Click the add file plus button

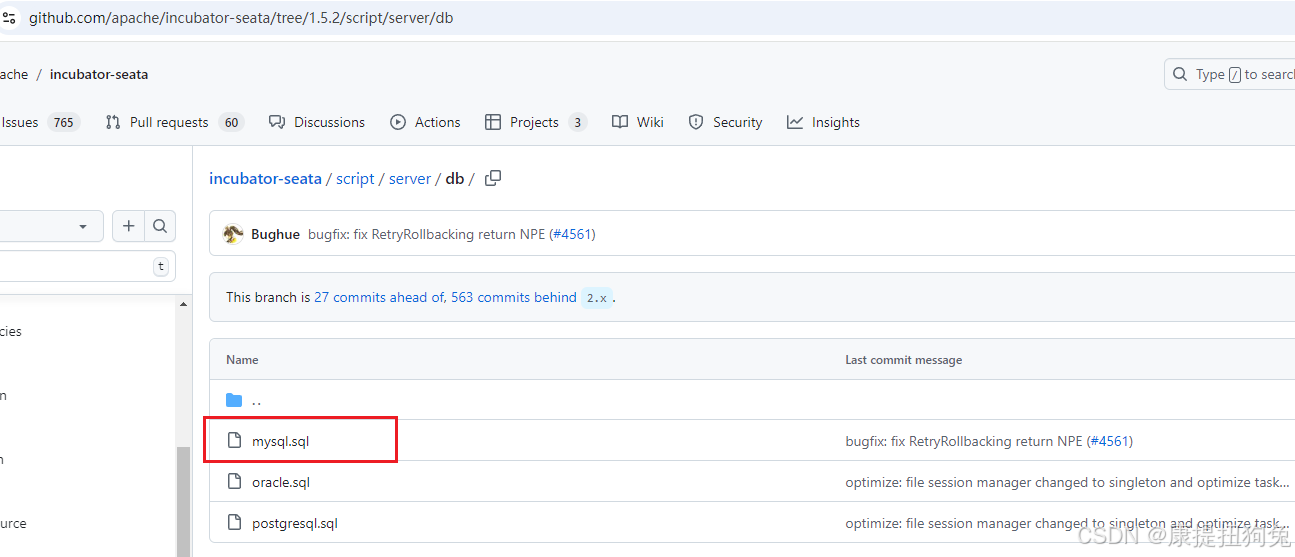128,227
